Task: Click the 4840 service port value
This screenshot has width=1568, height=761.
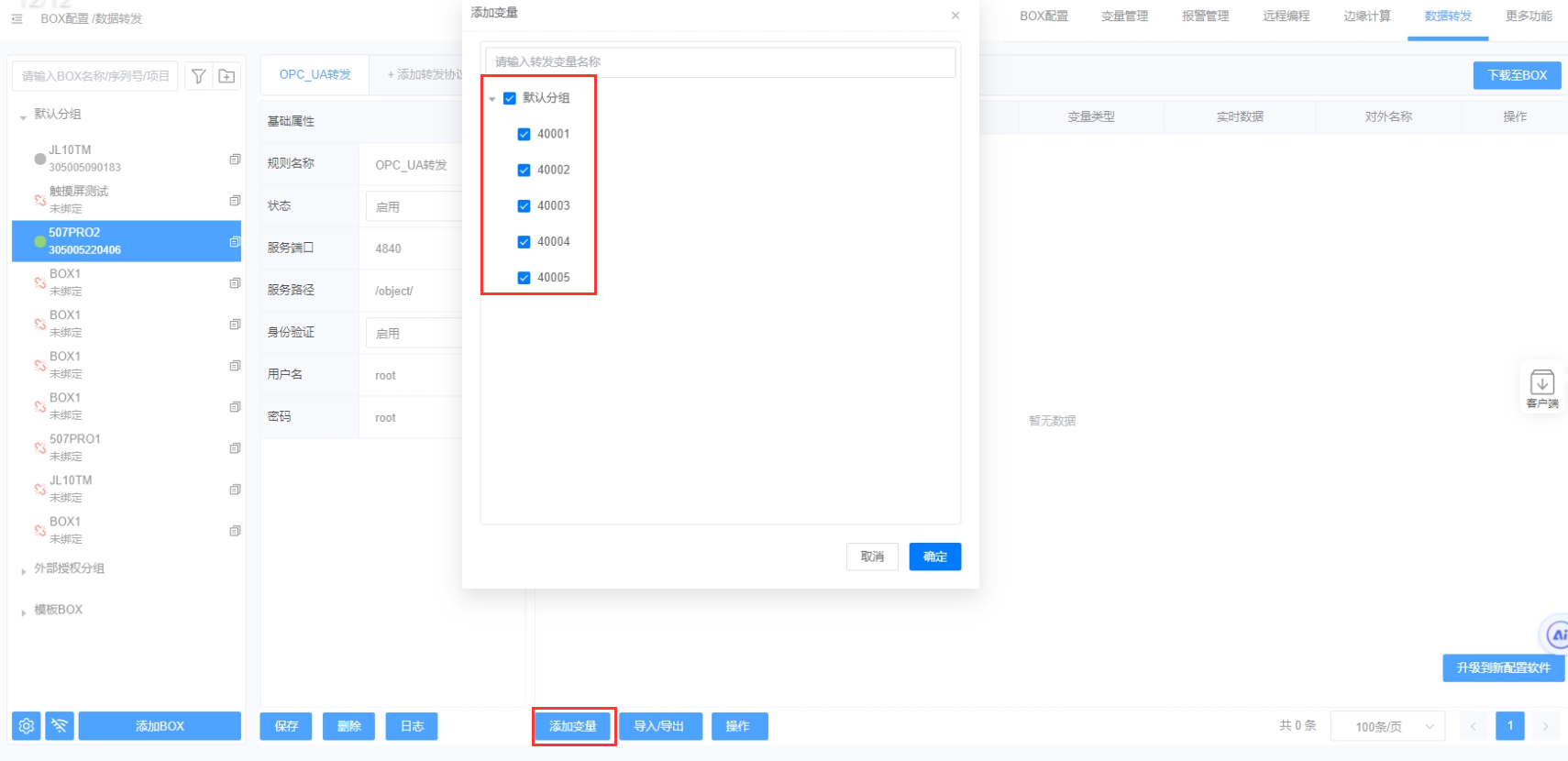Action: coord(388,248)
